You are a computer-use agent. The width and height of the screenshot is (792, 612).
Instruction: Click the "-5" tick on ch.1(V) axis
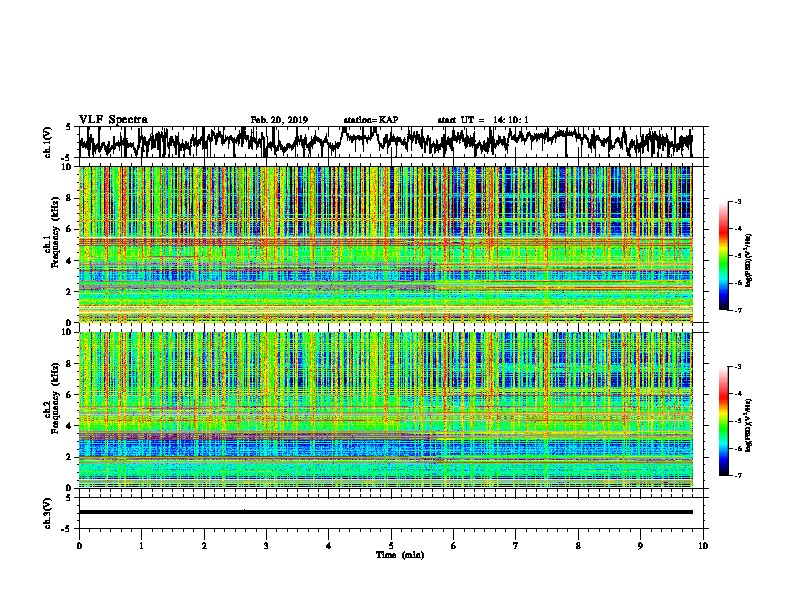(67, 158)
